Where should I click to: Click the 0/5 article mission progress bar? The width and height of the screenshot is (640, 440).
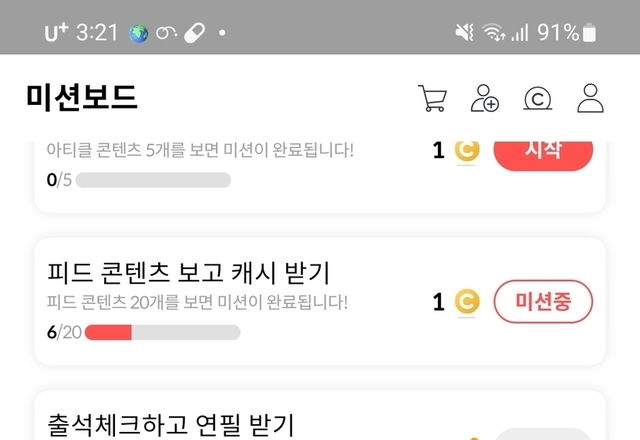pyautogui.click(x=153, y=180)
